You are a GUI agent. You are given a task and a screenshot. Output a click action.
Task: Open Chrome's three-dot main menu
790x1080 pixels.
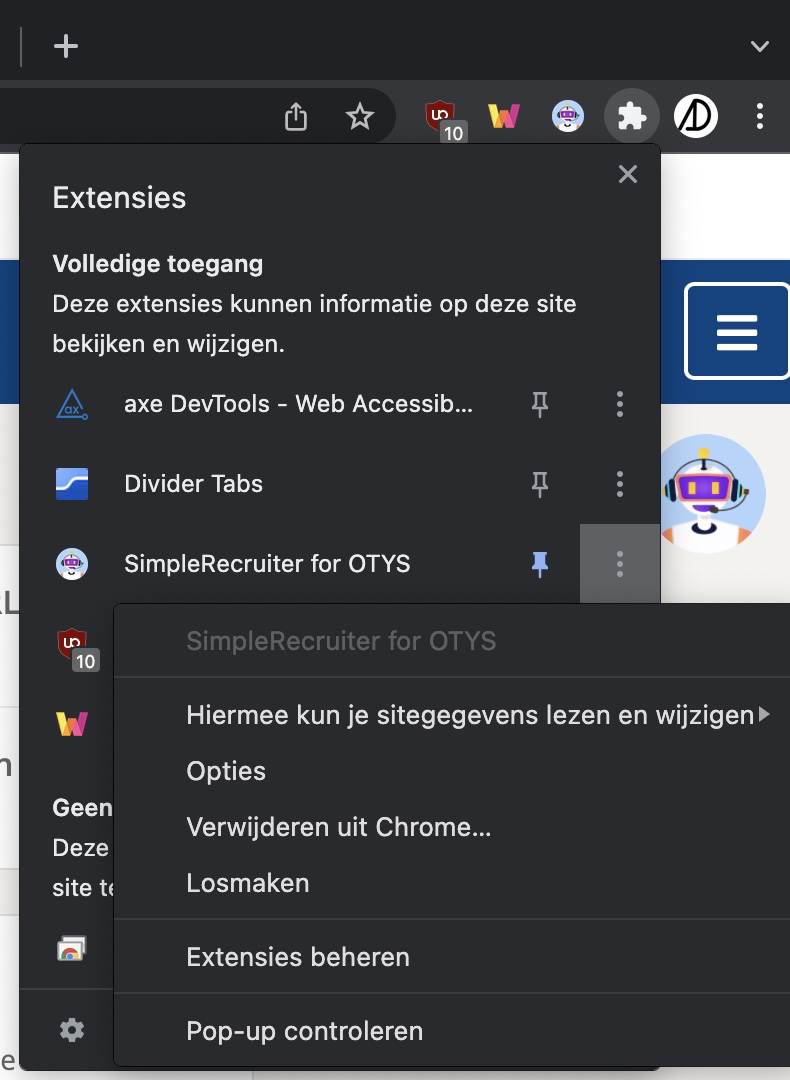[x=760, y=116]
